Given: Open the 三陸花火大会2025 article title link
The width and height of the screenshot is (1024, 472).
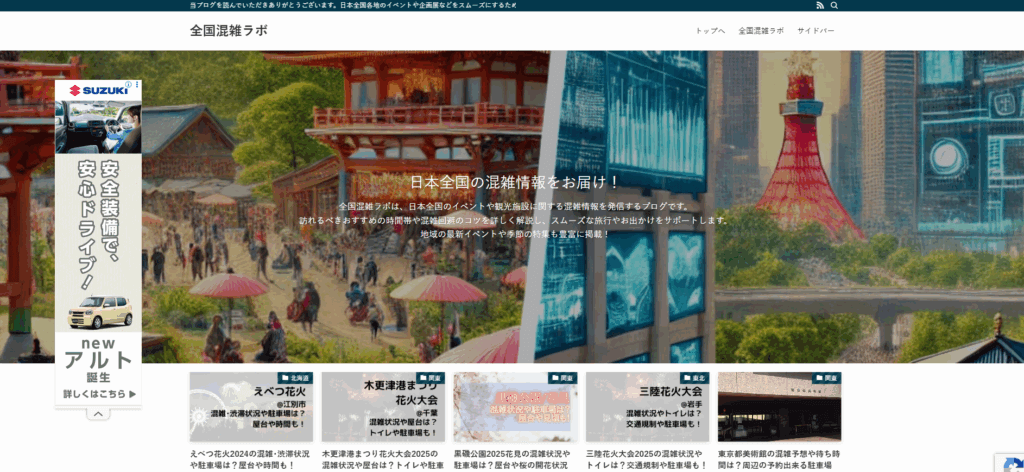Looking at the screenshot, I should point(647,459).
